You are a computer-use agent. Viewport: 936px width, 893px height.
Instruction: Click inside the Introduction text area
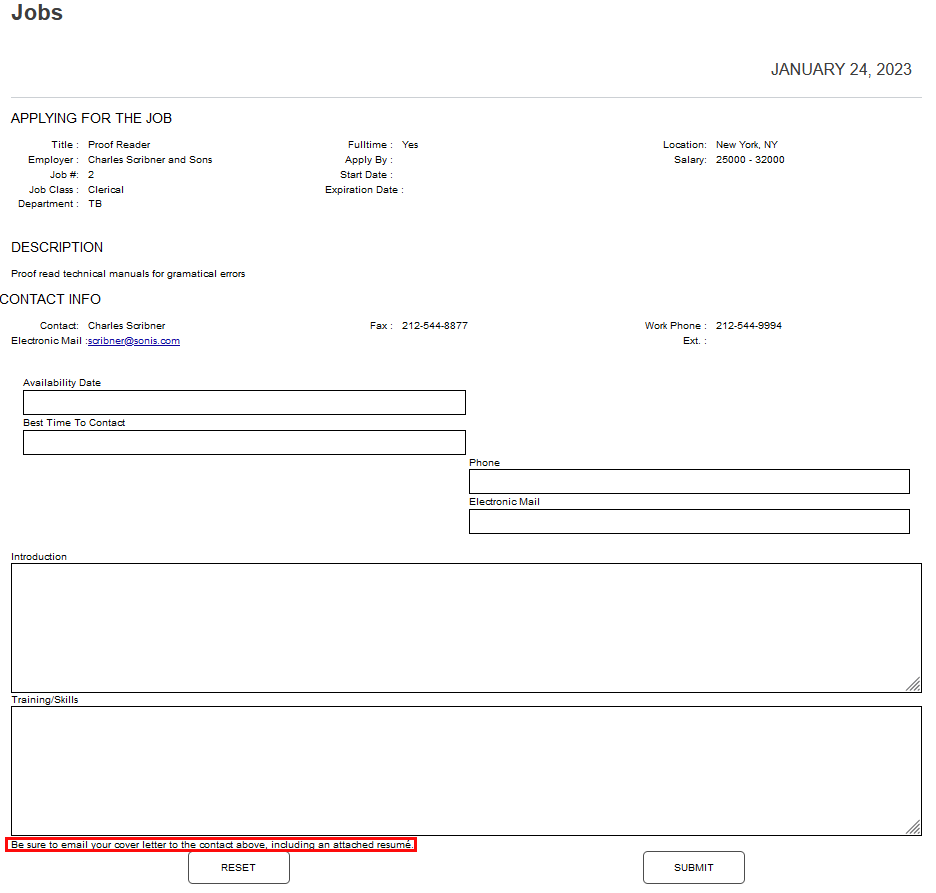465,625
